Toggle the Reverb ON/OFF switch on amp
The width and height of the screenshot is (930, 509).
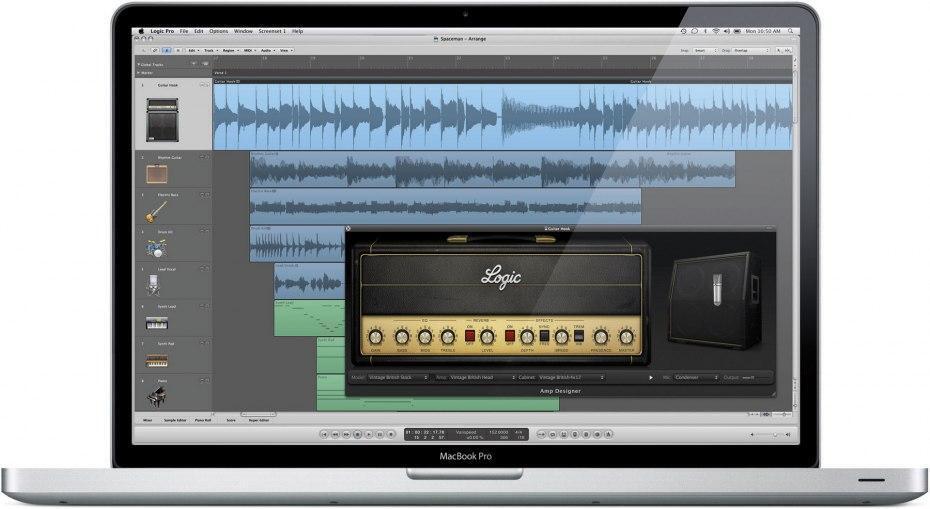(x=469, y=337)
